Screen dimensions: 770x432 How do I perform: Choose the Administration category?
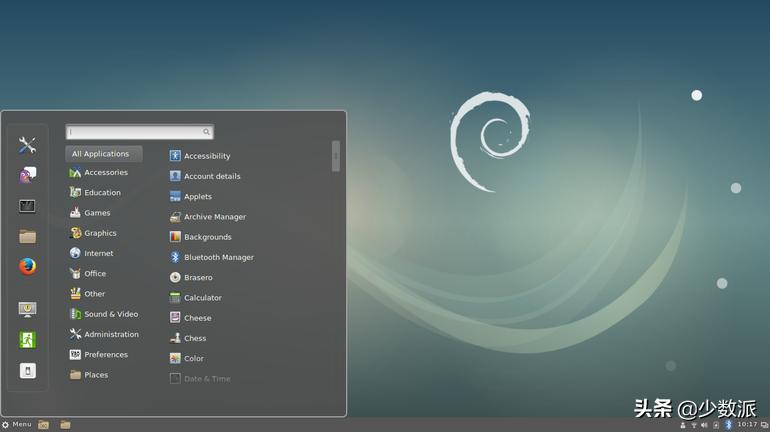click(x=104, y=334)
